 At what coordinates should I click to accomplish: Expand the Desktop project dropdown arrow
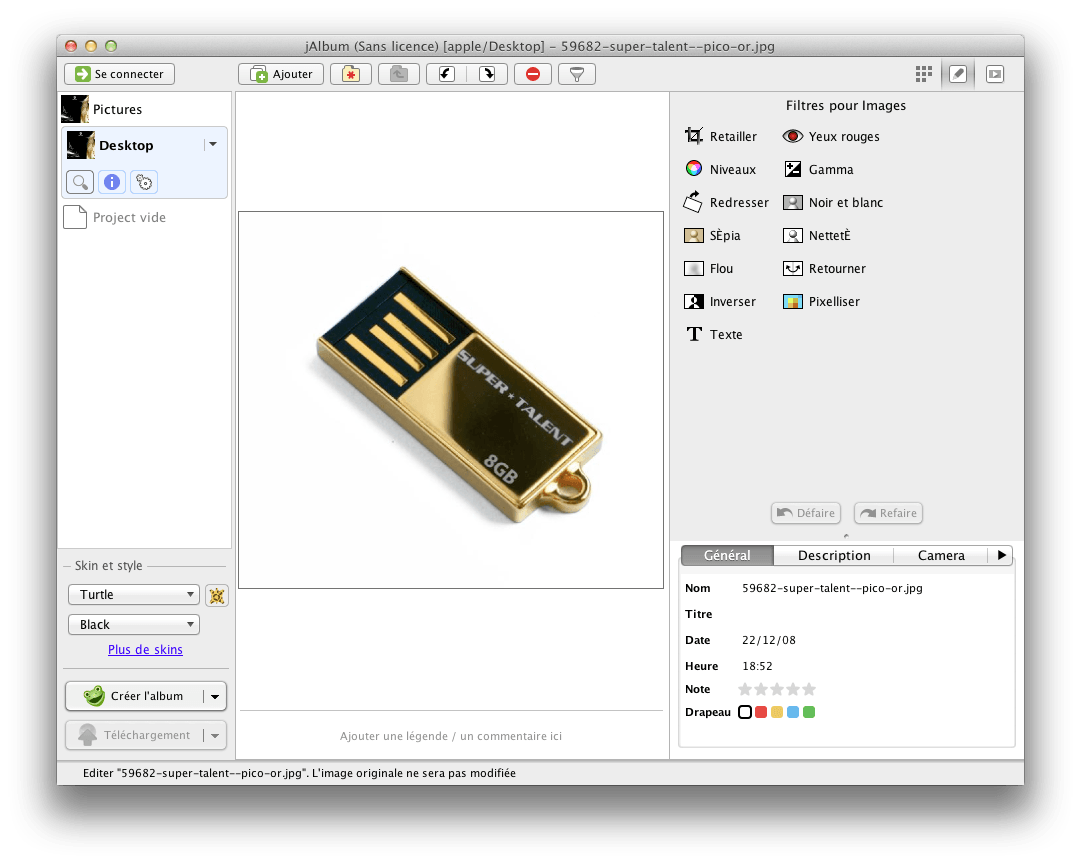[x=213, y=144]
